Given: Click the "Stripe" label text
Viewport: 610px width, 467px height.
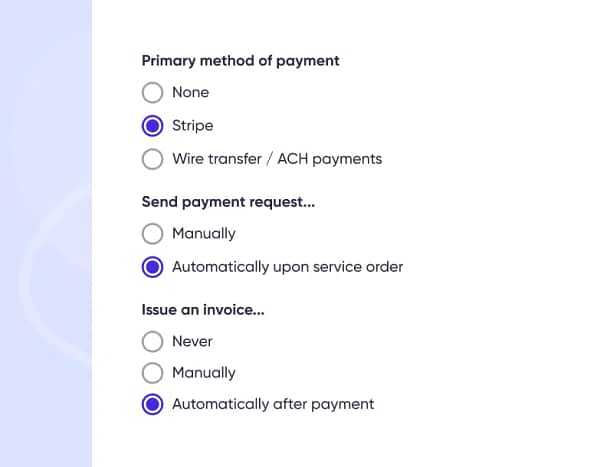Looking at the screenshot, I should tap(193, 126).
